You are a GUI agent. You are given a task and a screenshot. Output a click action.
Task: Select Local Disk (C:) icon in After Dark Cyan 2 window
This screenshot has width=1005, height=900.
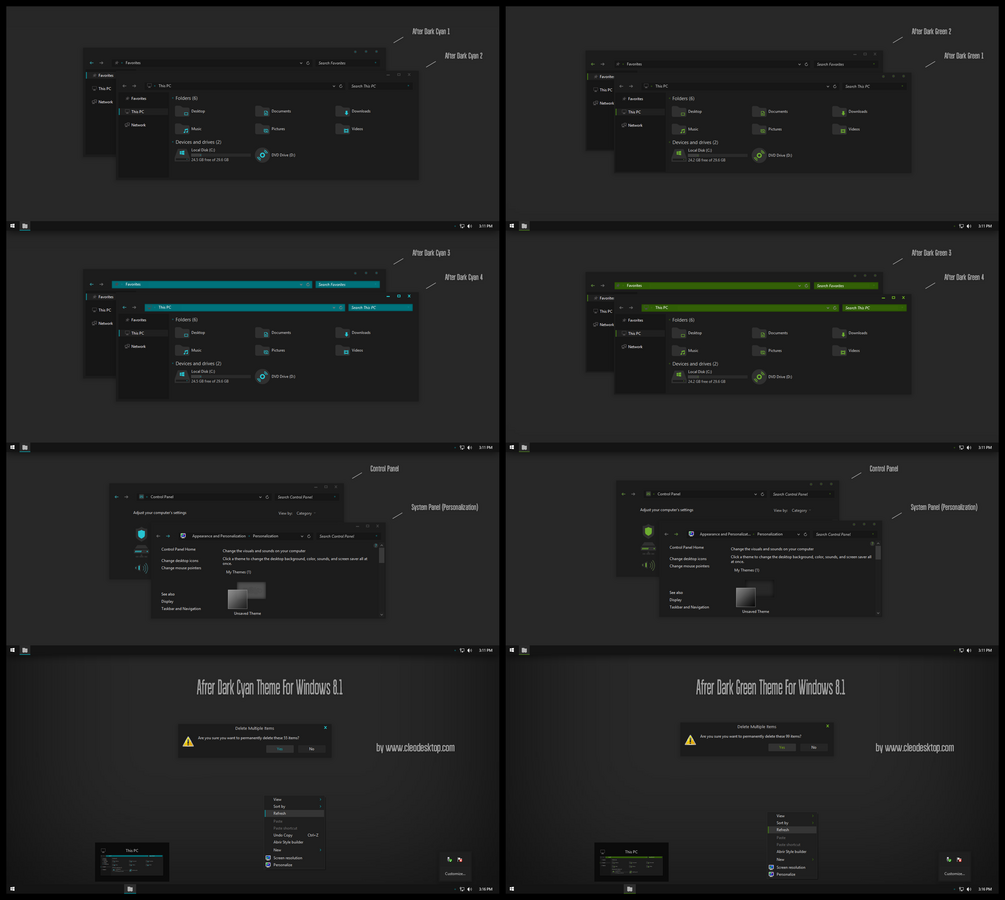pos(182,154)
